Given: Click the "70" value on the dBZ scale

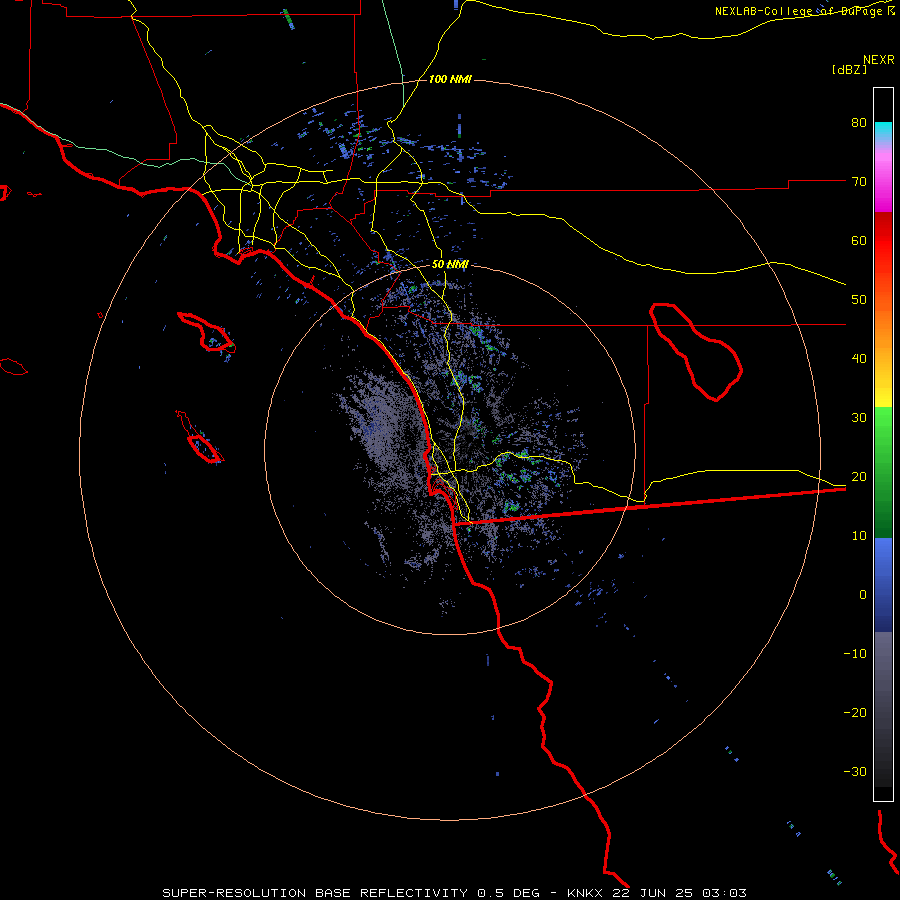Looking at the screenshot, I should [859, 182].
